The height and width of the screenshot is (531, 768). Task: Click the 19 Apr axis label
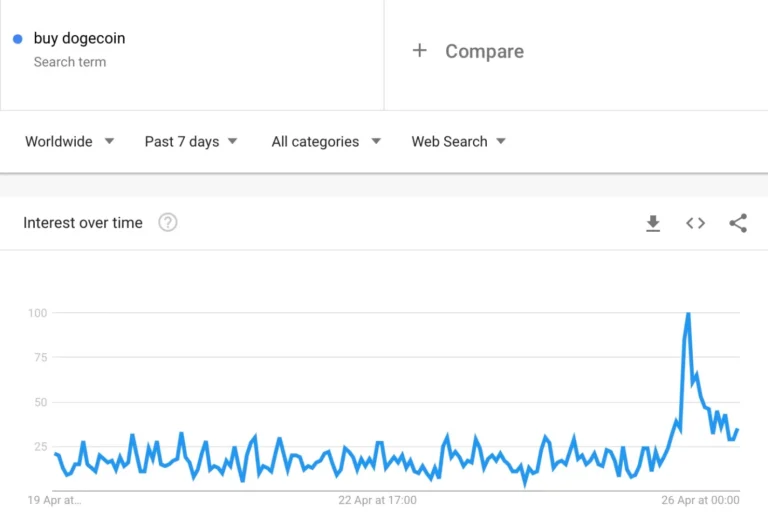click(54, 500)
